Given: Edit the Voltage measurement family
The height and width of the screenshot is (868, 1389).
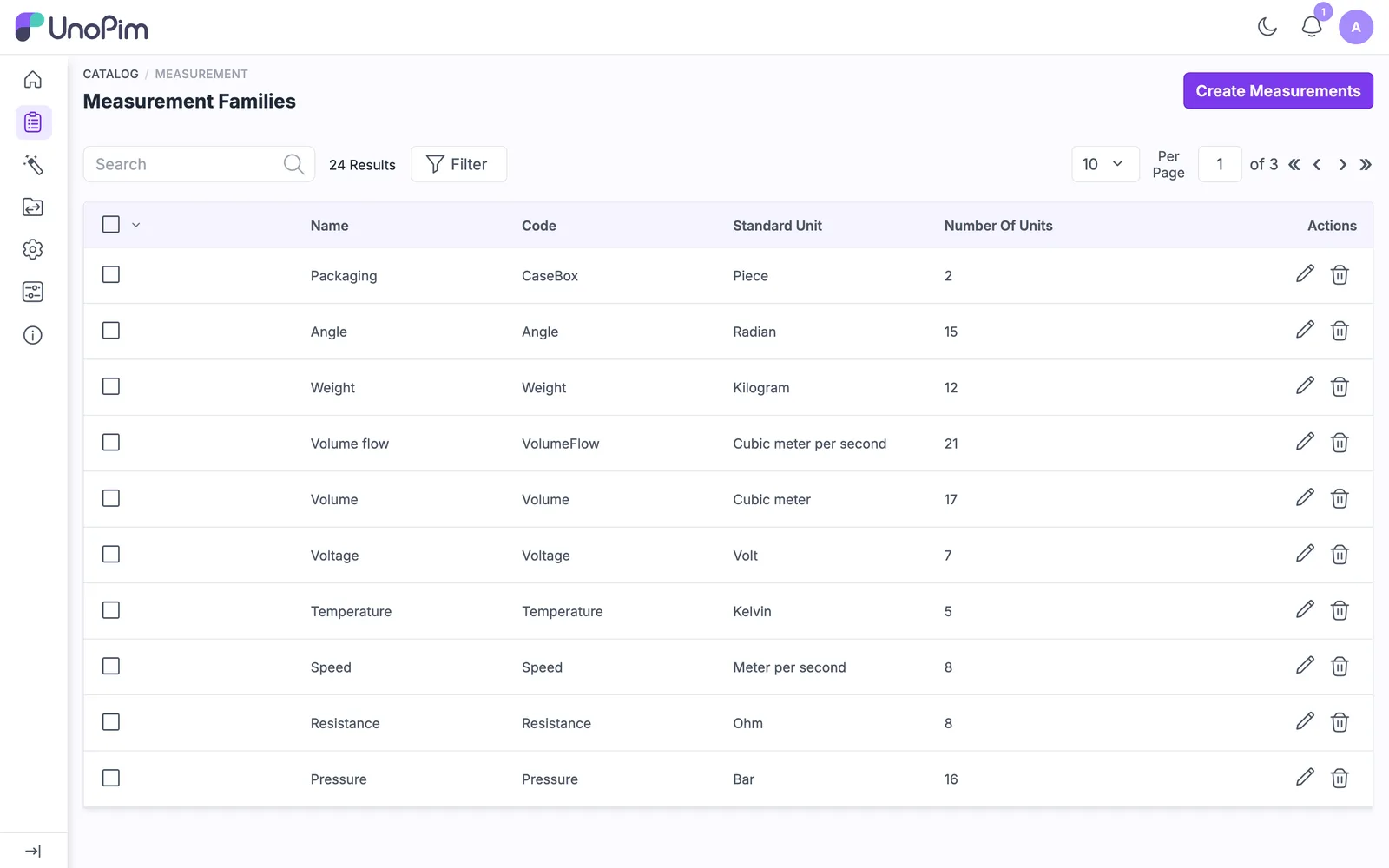Looking at the screenshot, I should click(1305, 554).
